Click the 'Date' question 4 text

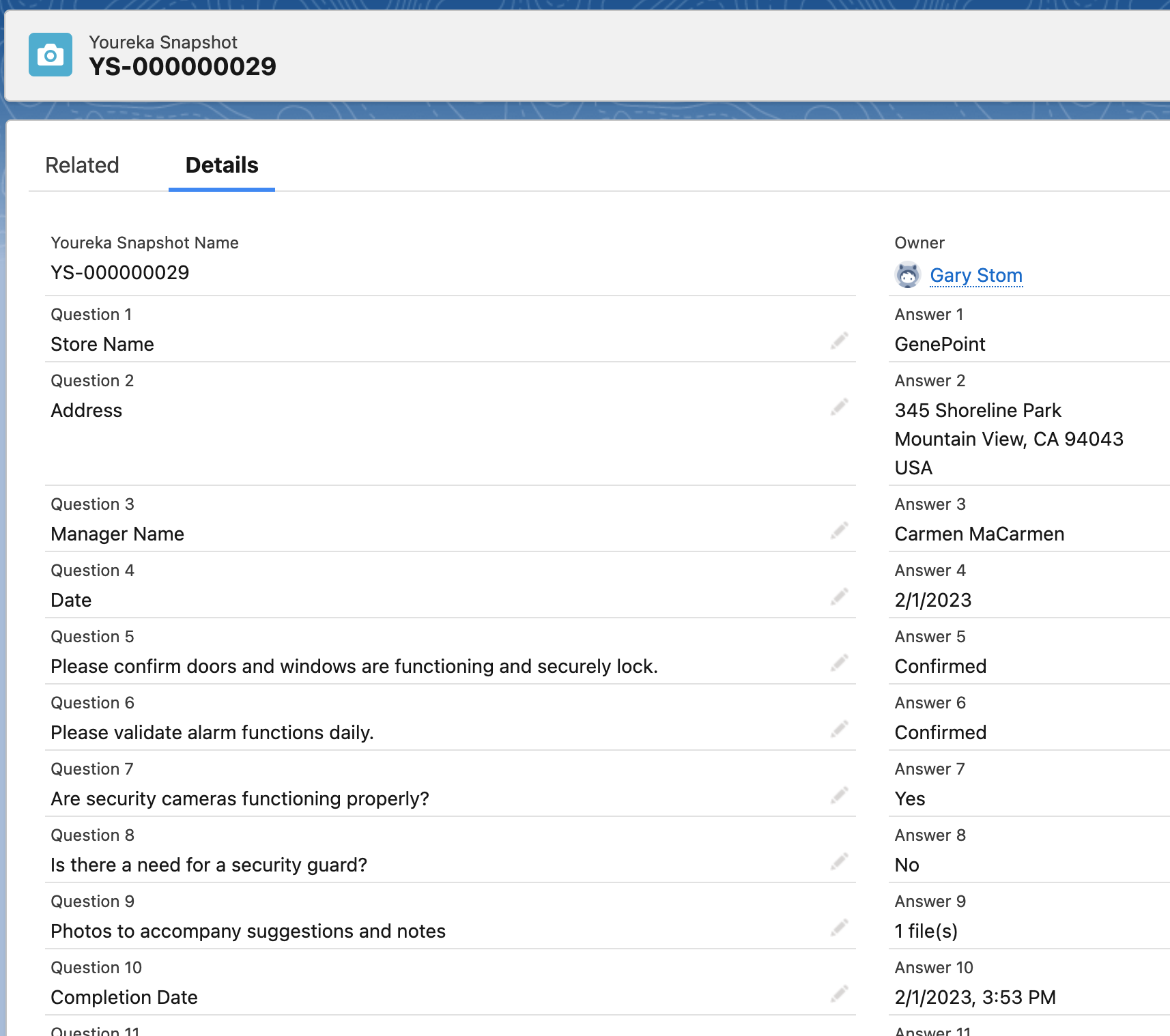click(x=71, y=601)
